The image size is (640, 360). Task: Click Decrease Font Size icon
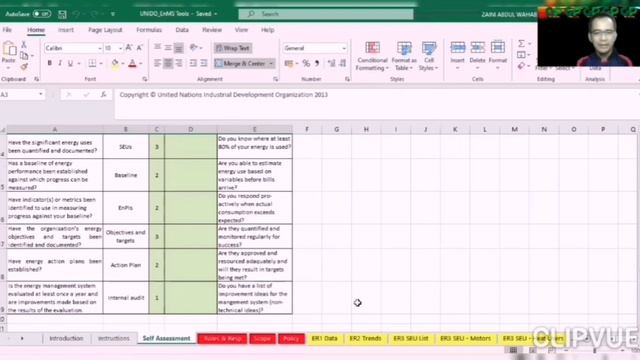point(140,48)
